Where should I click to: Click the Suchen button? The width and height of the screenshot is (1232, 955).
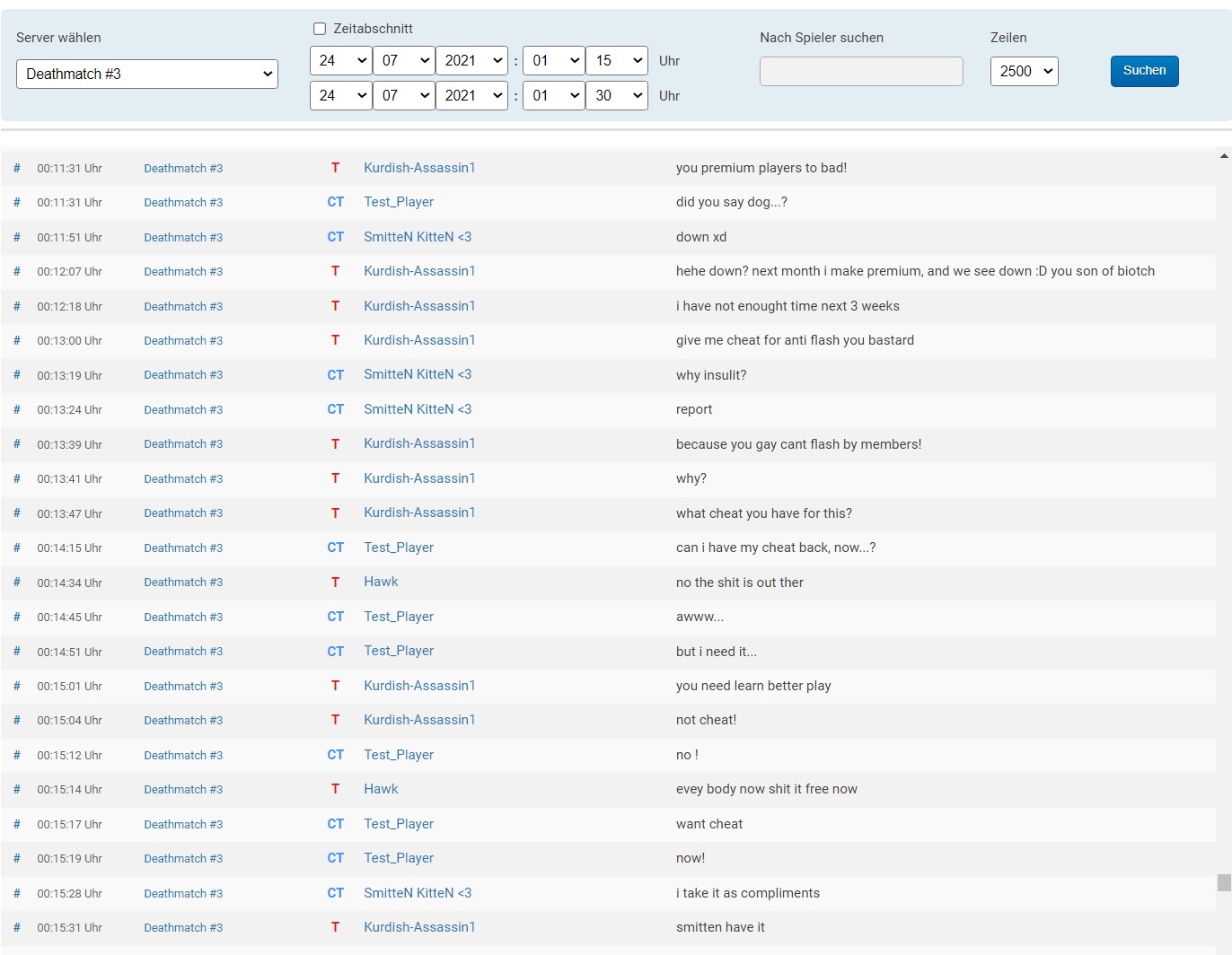click(x=1145, y=71)
